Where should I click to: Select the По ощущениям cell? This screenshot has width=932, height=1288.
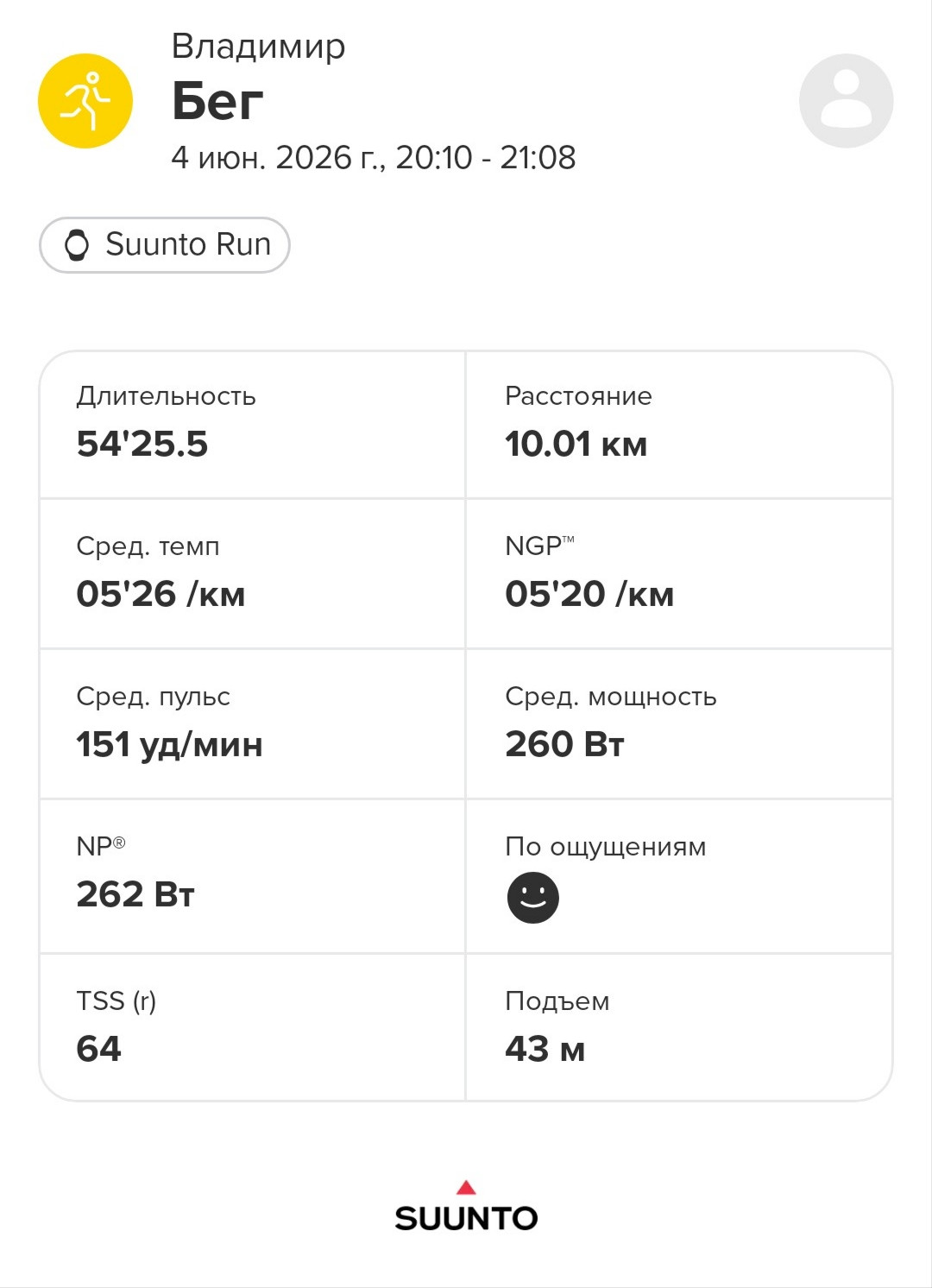[x=679, y=876]
